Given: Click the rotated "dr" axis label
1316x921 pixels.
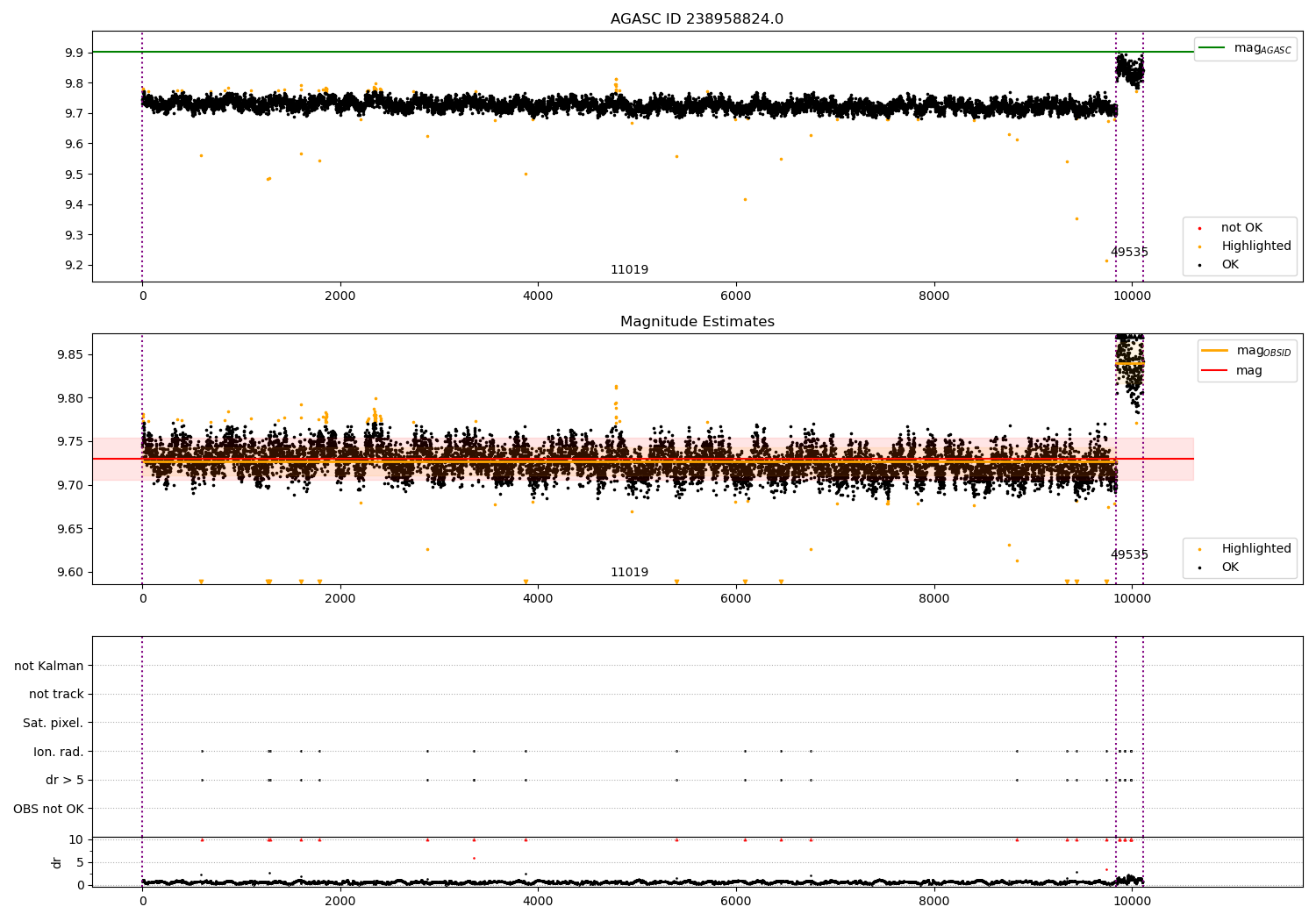Looking at the screenshot, I should pos(57,862).
